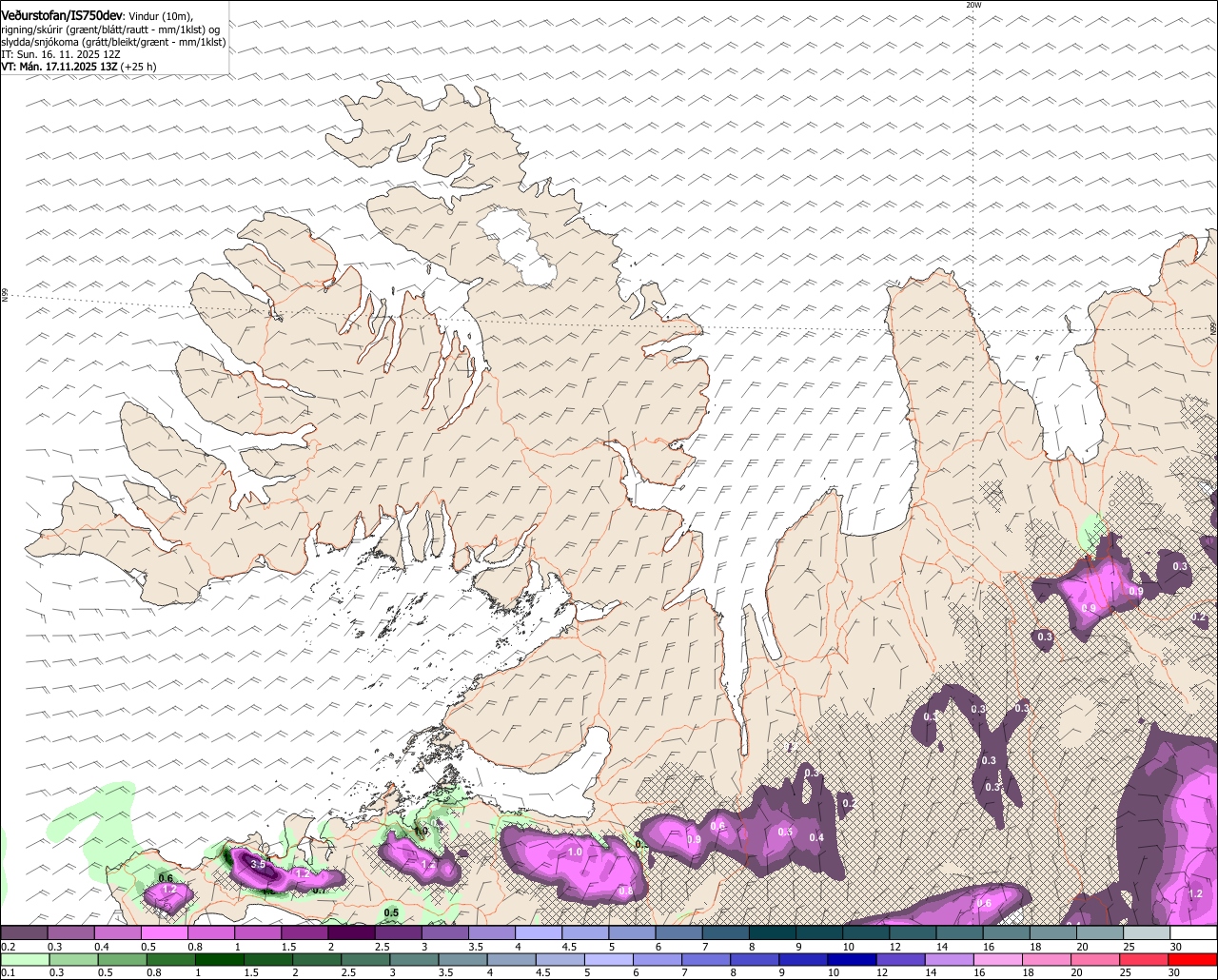Click the darkest green swatch labeled 1 in the lower legend

click(x=222, y=959)
